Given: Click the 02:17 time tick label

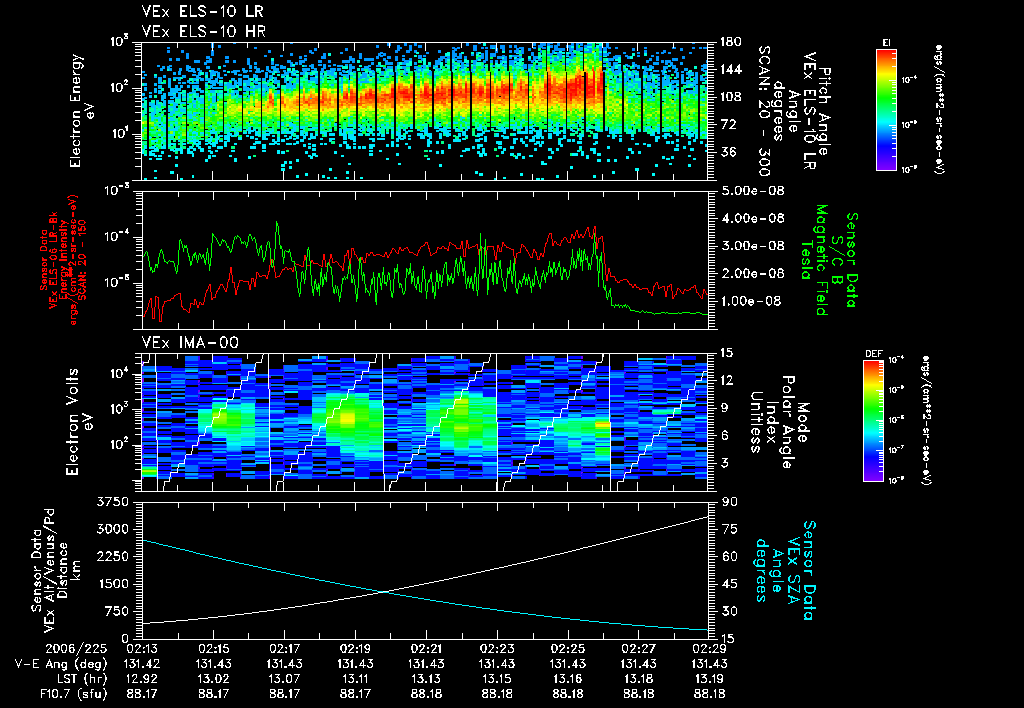Looking at the screenshot, I should tap(284, 649).
